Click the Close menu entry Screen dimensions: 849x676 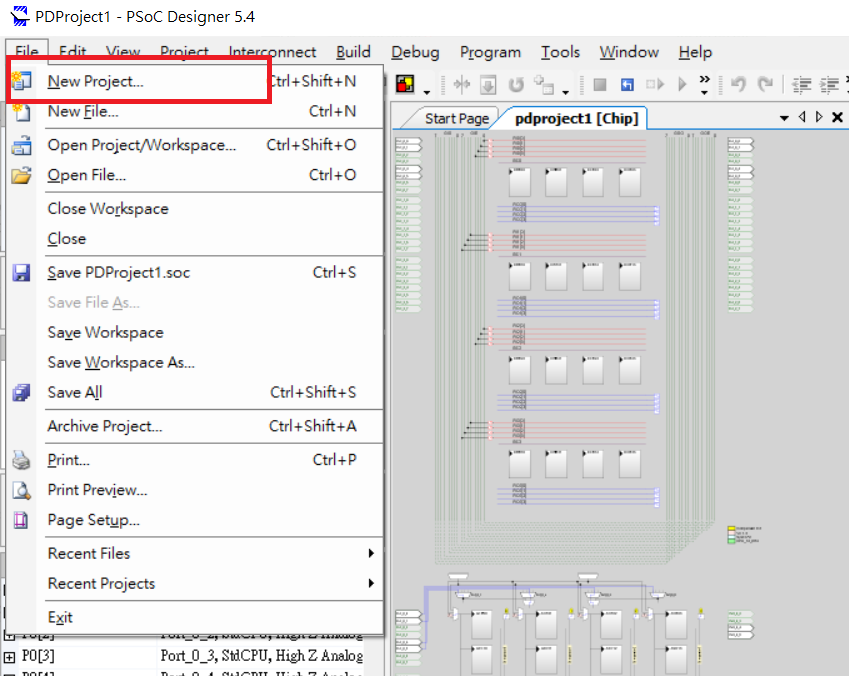tap(195, 239)
